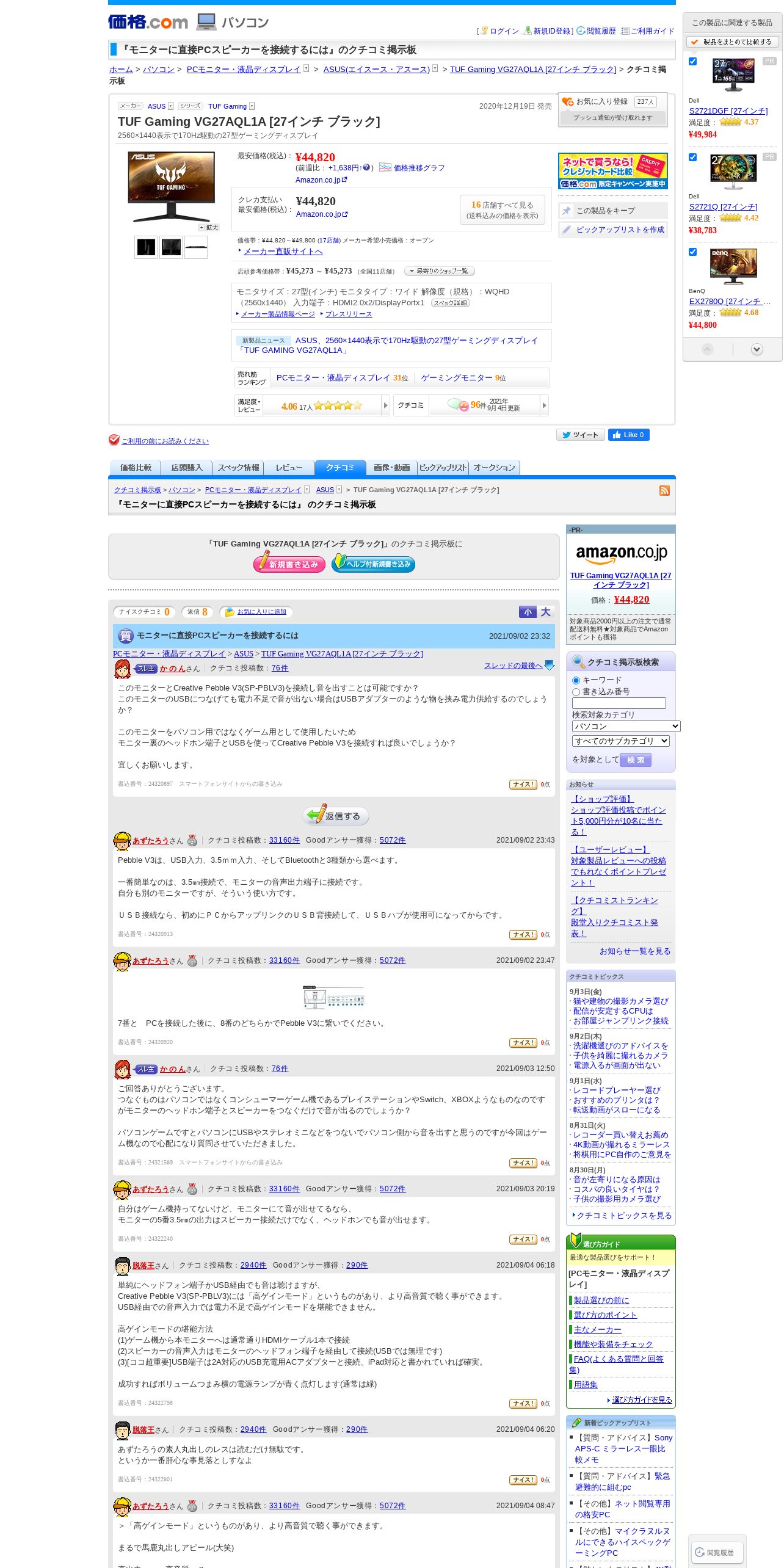Open the パソコン category dropdown
The width and height of the screenshot is (784, 1568).
coord(626,726)
